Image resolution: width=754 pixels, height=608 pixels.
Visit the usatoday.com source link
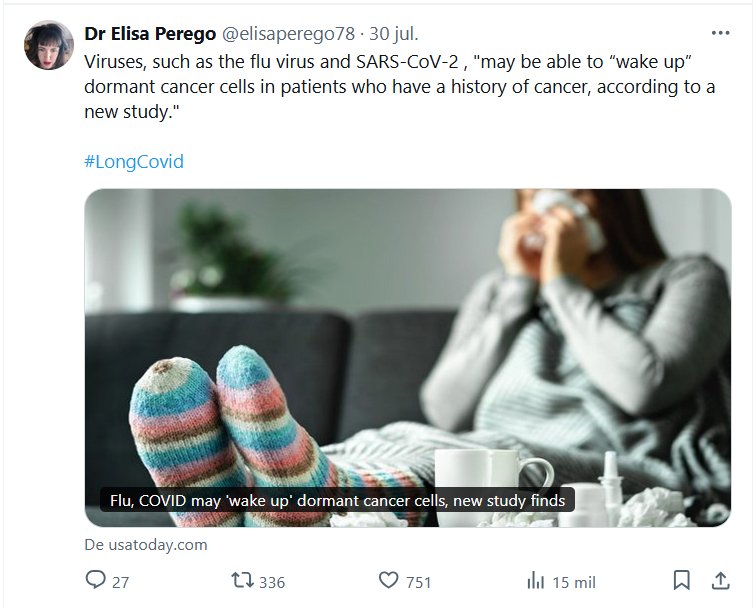[146, 545]
